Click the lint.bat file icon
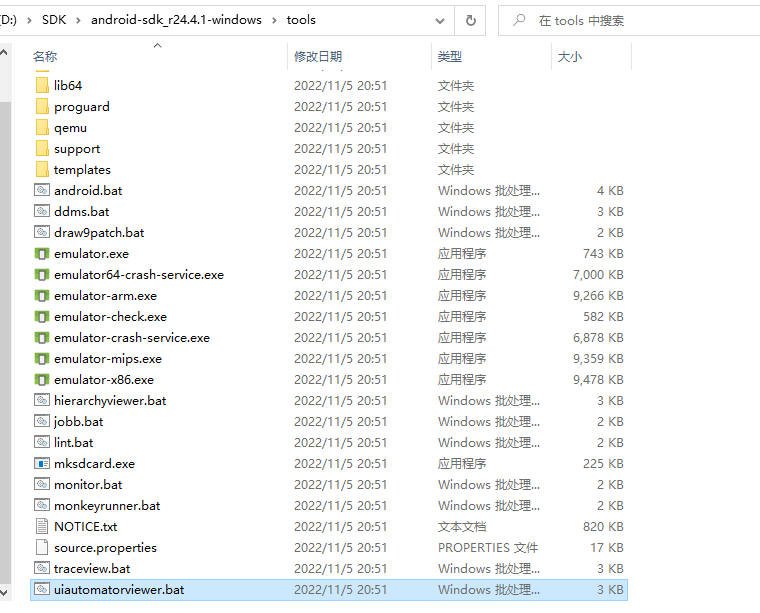The height and width of the screenshot is (613, 760). (x=42, y=442)
